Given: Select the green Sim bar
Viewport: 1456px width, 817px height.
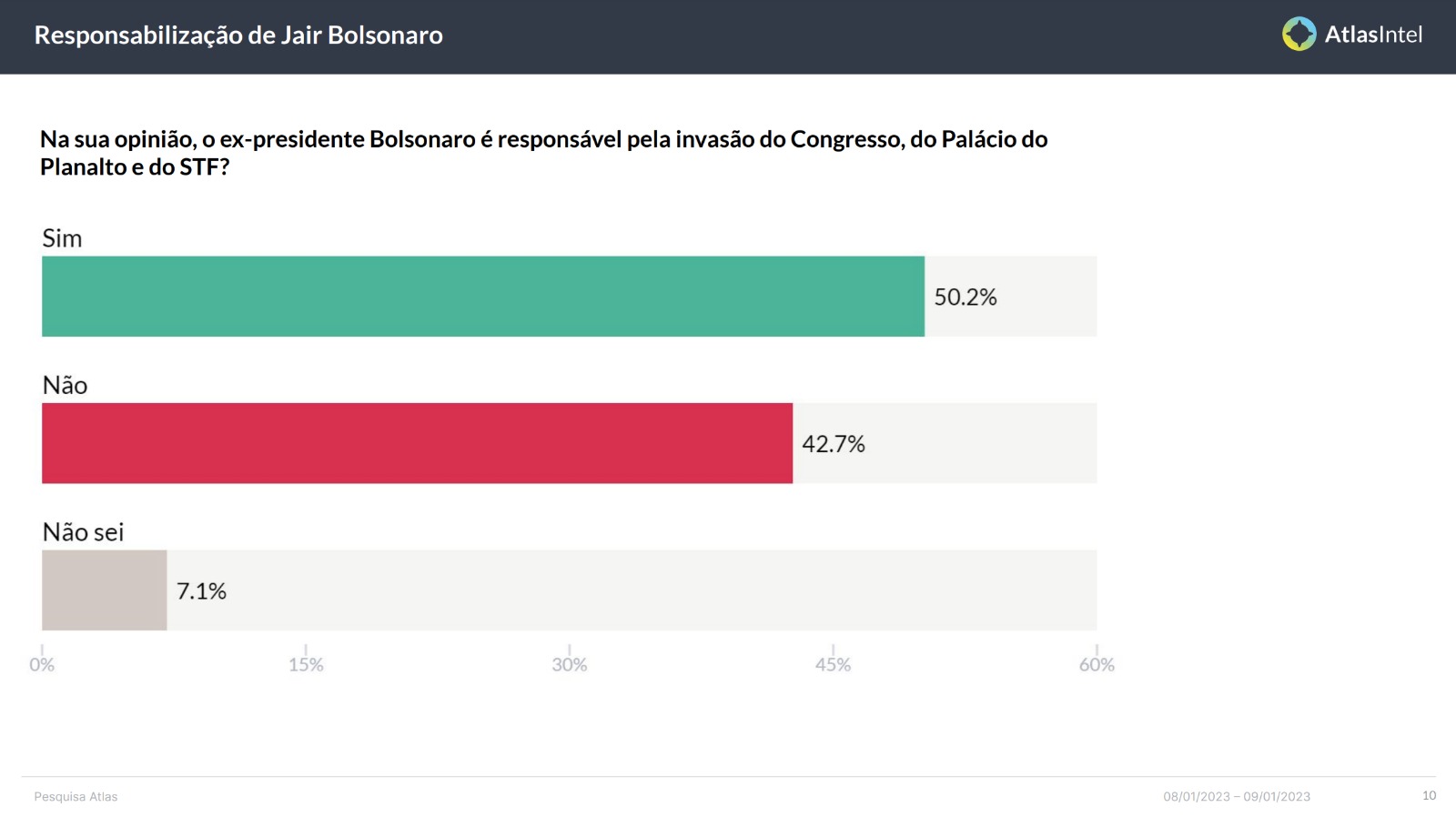Looking at the screenshot, I should pos(483,297).
